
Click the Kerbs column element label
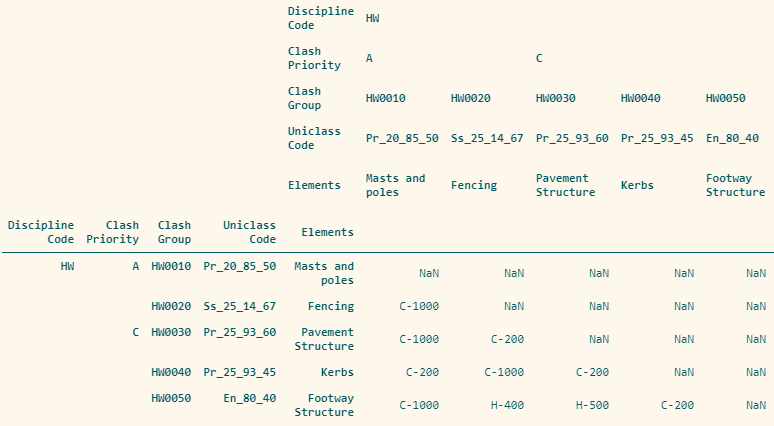637,185
